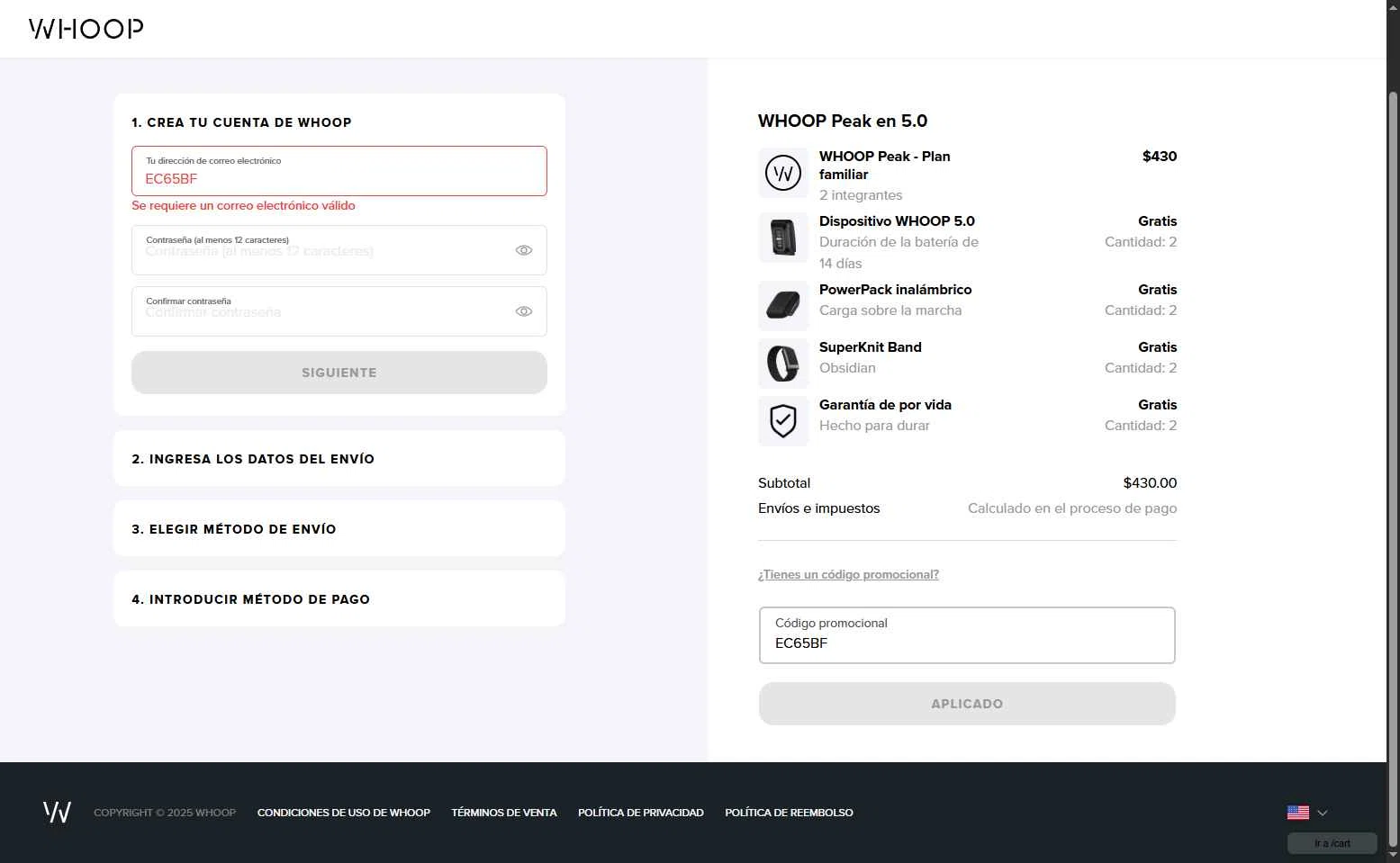Expand section 2 Ingresa los datos del envío
1400x863 pixels.
[x=339, y=459]
